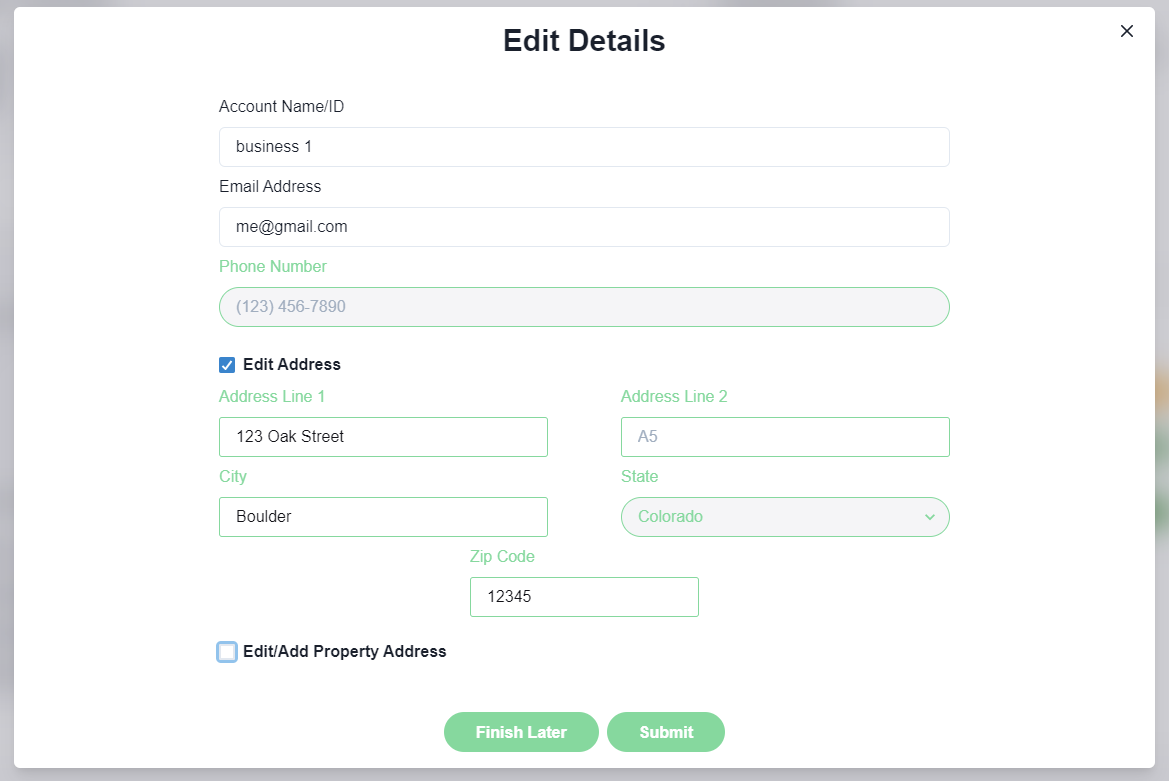The width and height of the screenshot is (1169, 781).
Task: Click the "Edit Address" checkbox label text
Action: (x=292, y=365)
